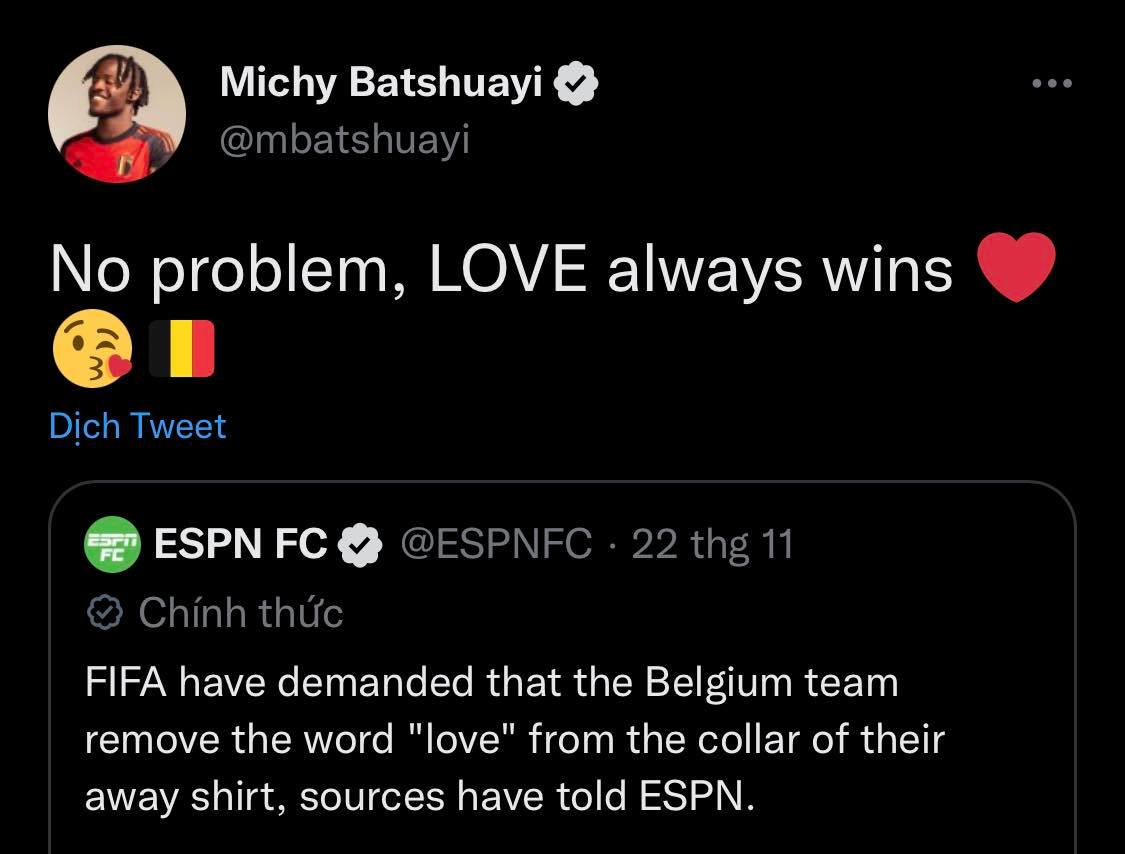Click the green ESPN FC logo
This screenshot has width=1125, height=854.
pyautogui.click(x=112, y=545)
